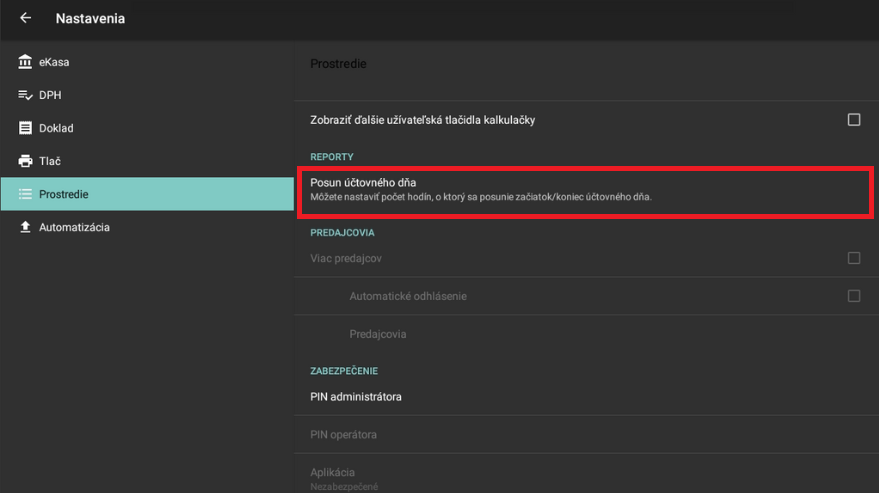Click the Automatizácia upload icon
The width and height of the screenshot is (879, 493).
pyautogui.click(x=25, y=227)
